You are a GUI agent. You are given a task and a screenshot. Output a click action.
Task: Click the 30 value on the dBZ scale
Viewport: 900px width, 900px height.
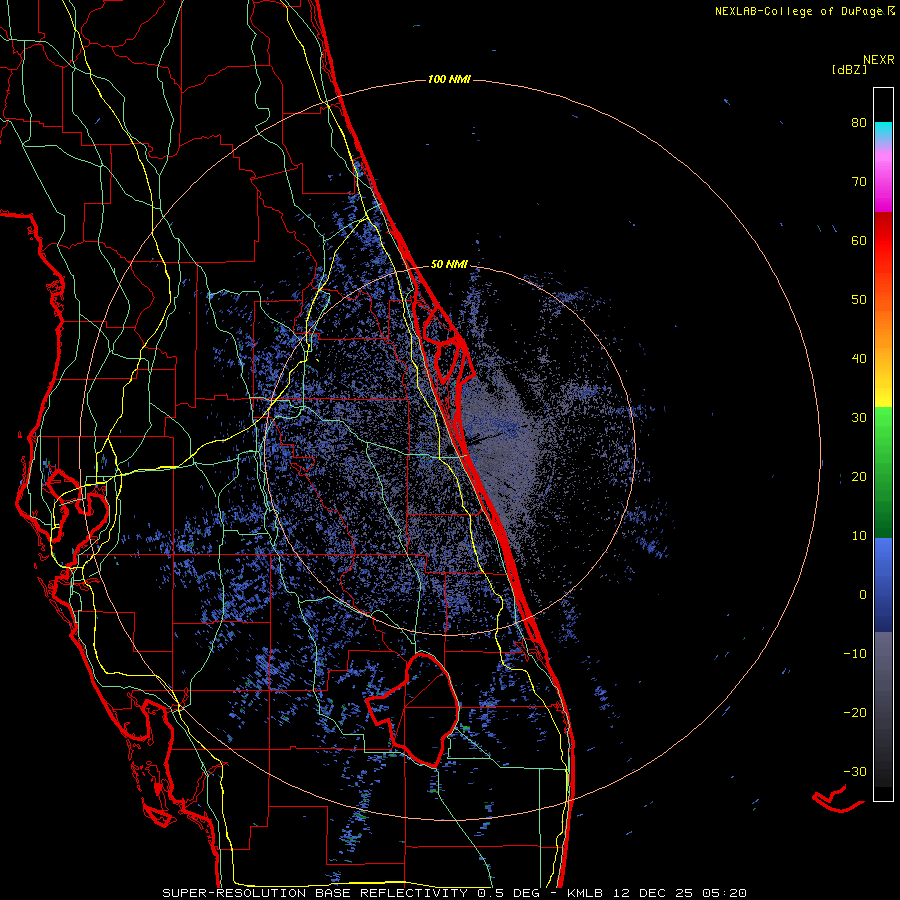pyautogui.click(x=859, y=418)
